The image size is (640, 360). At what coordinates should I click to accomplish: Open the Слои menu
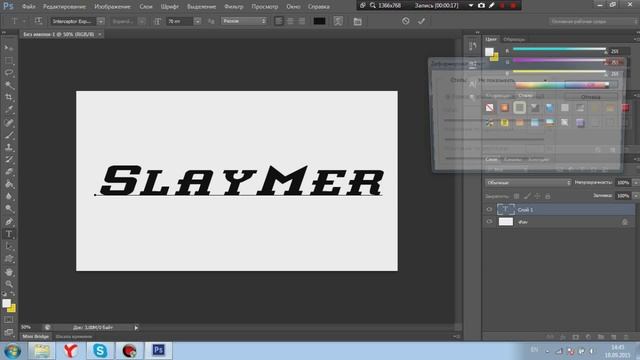(146, 7)
